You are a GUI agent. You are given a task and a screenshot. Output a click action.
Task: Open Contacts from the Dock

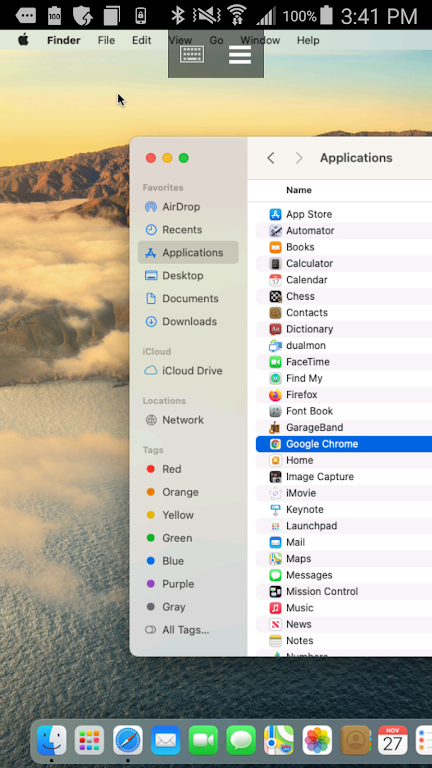[x=355, y=740]
